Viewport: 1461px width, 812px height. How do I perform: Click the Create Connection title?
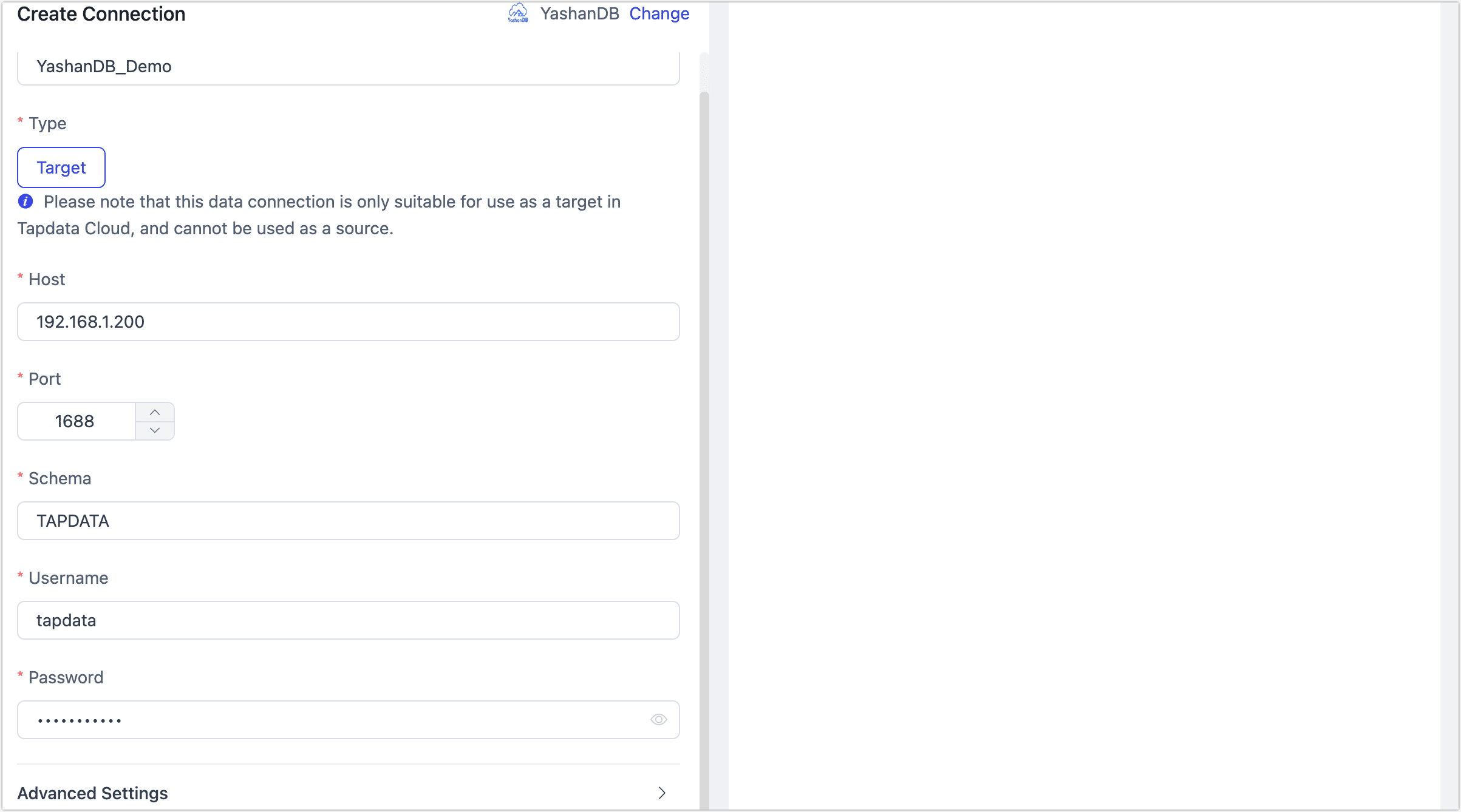point(101,14)
